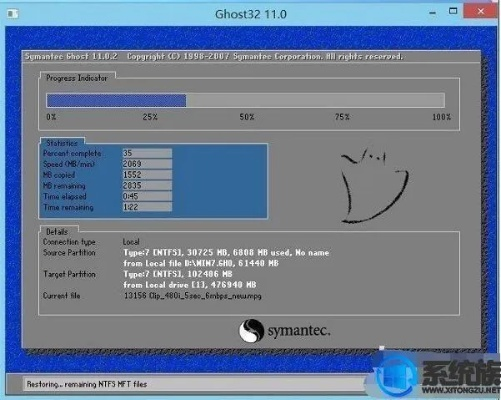Click target partition line with 102406 MB
501x400 pixels.
(178, 274)
